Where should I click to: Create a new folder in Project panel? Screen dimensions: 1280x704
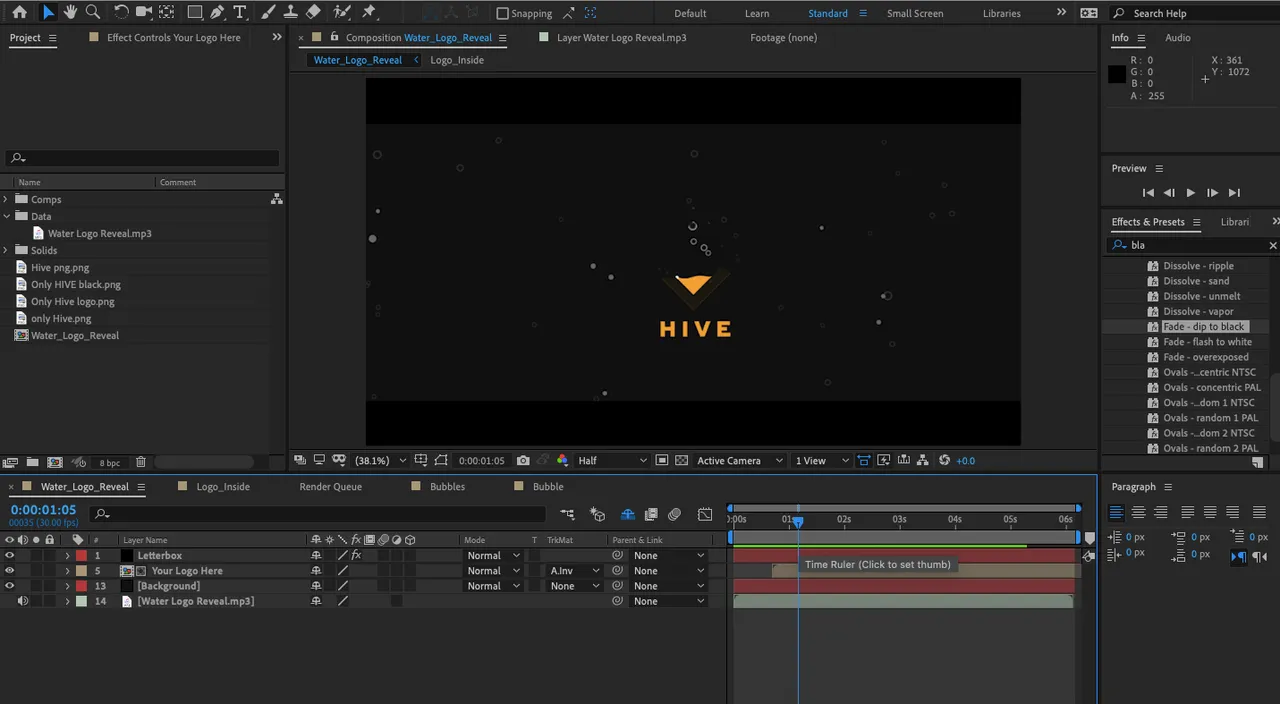[x=32, y=462]
